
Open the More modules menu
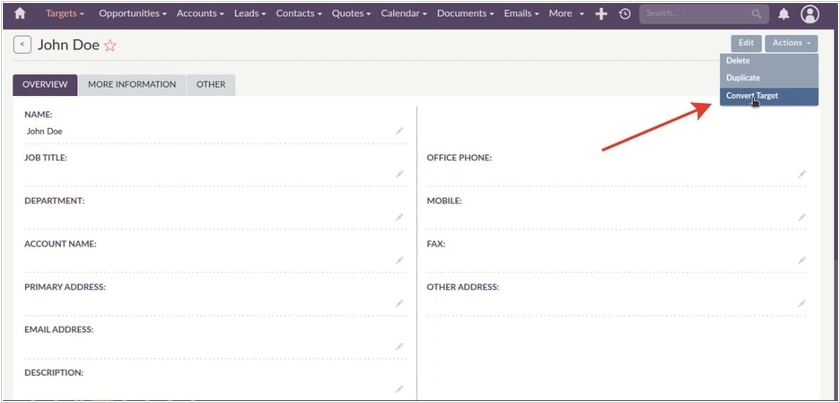pos(566,14)
